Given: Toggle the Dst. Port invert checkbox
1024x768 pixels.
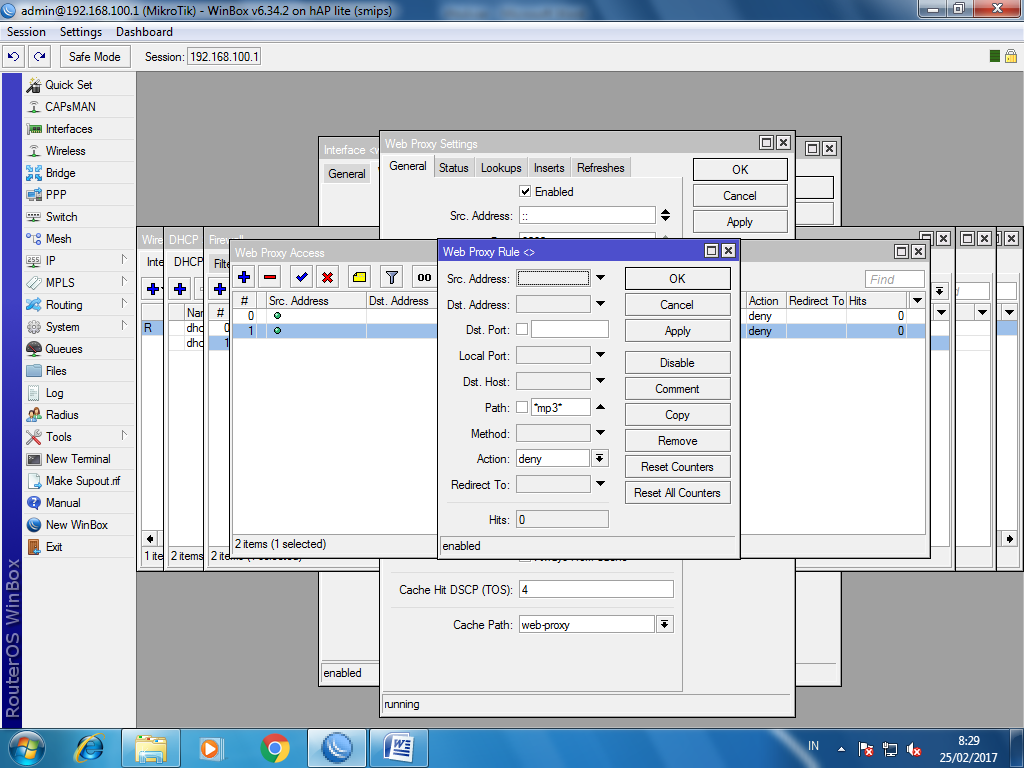Looking at the screenshot, I should tap(522, 329).
